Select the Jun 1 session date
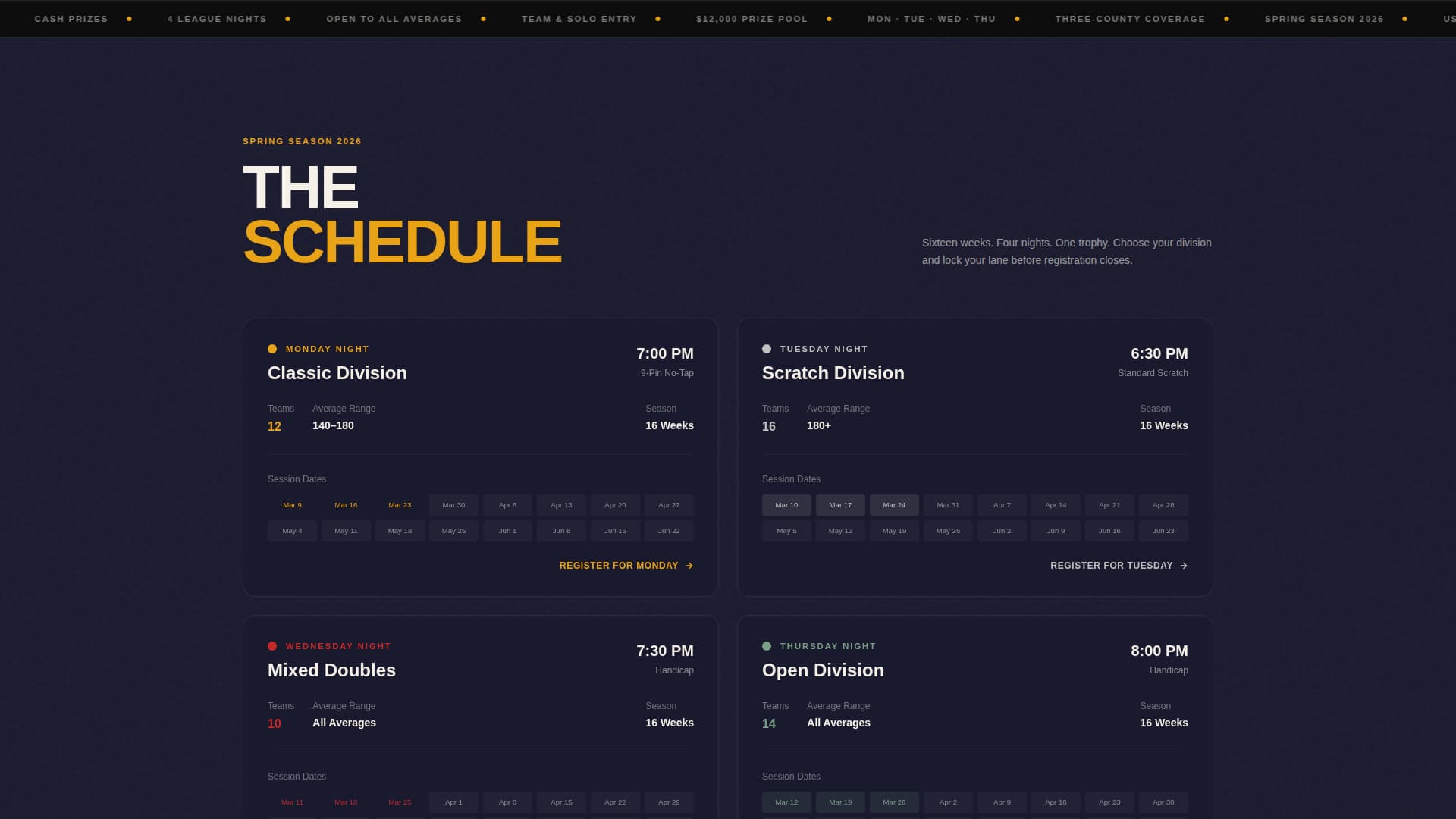 click(x=507, y=531)
